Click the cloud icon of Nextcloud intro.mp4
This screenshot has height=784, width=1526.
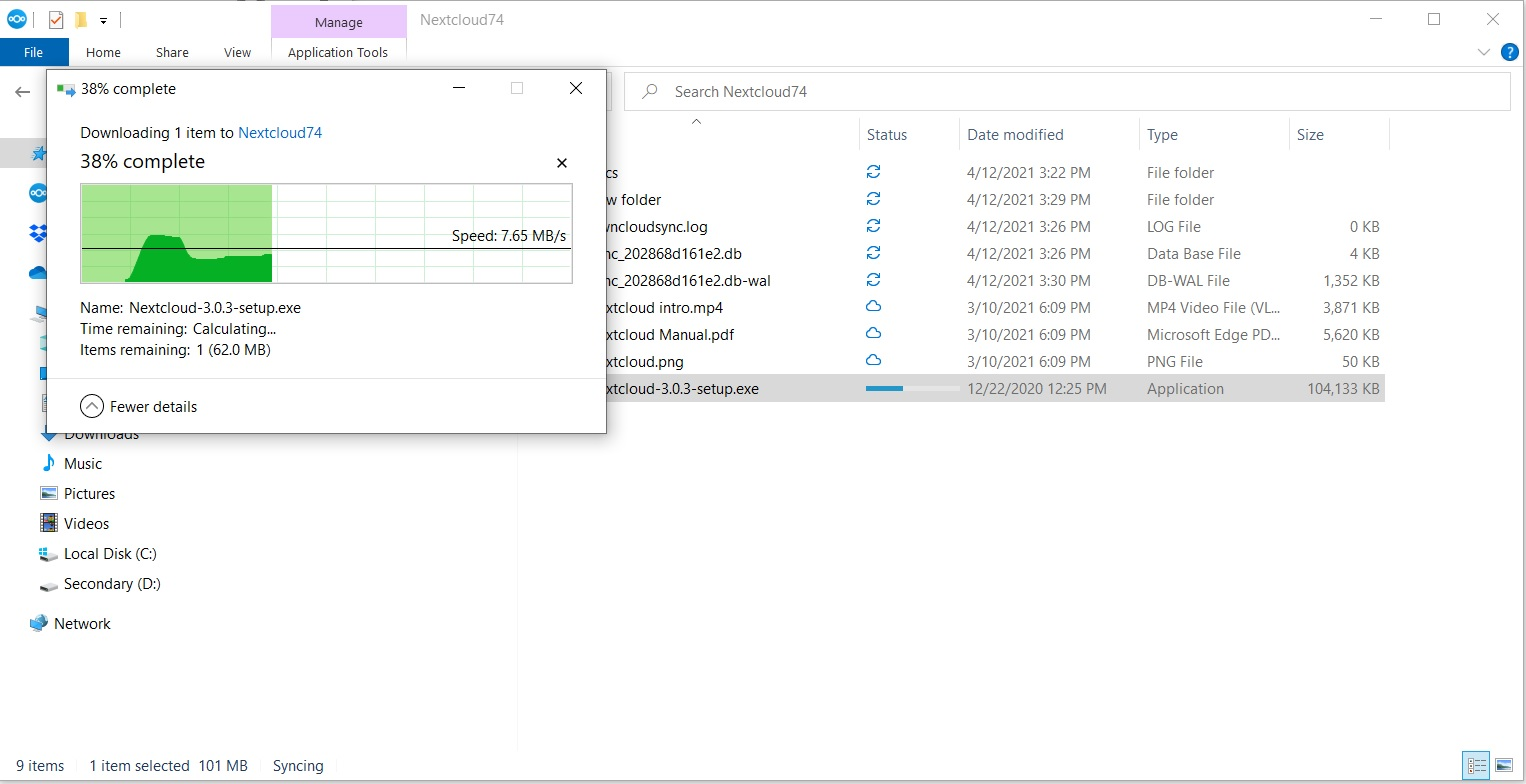coord(873,306)
